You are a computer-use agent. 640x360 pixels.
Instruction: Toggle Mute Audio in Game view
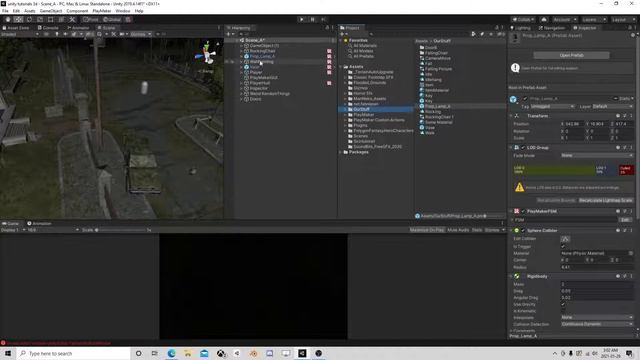pos(458,230)
